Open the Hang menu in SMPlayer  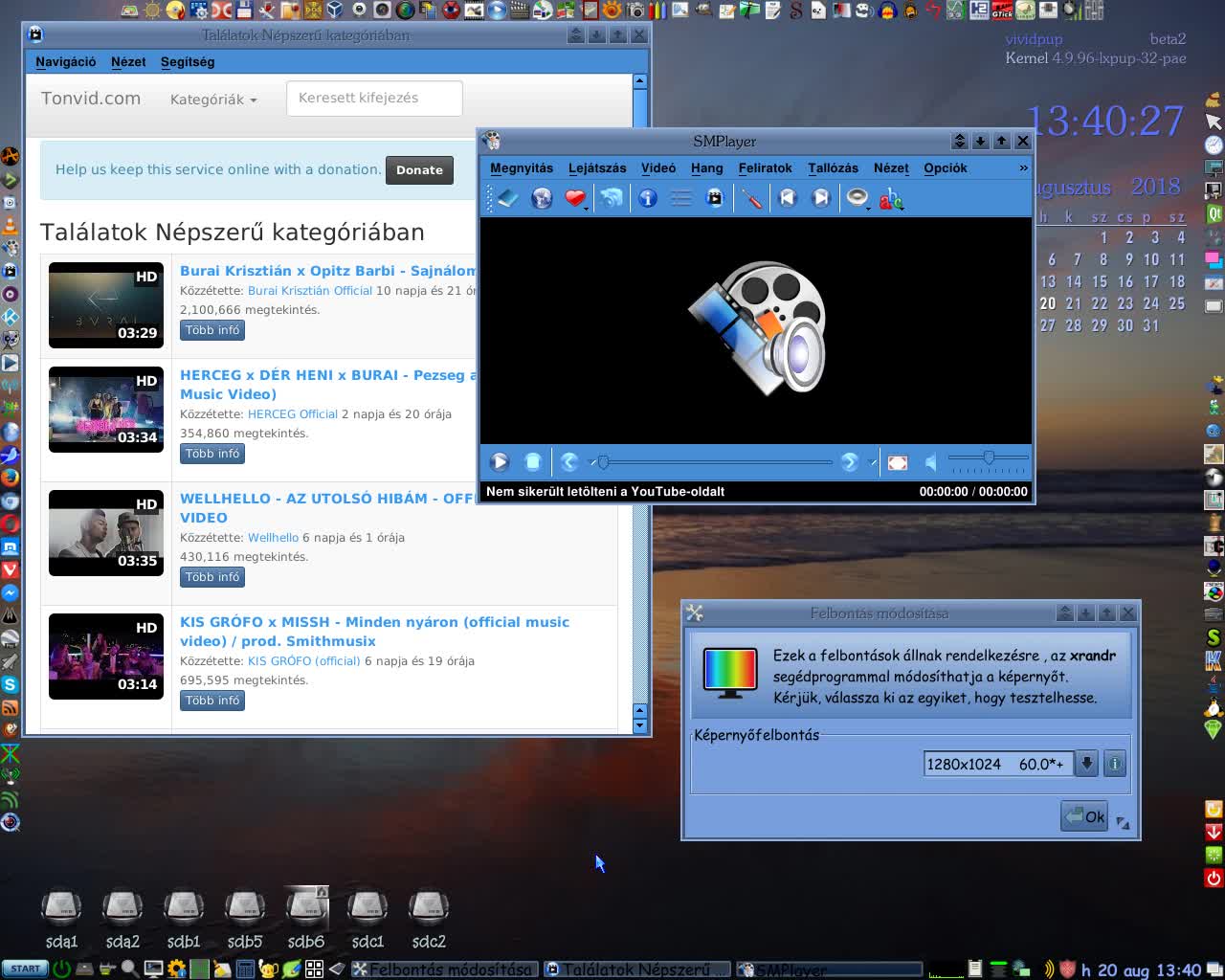click(x=707, y=167)
